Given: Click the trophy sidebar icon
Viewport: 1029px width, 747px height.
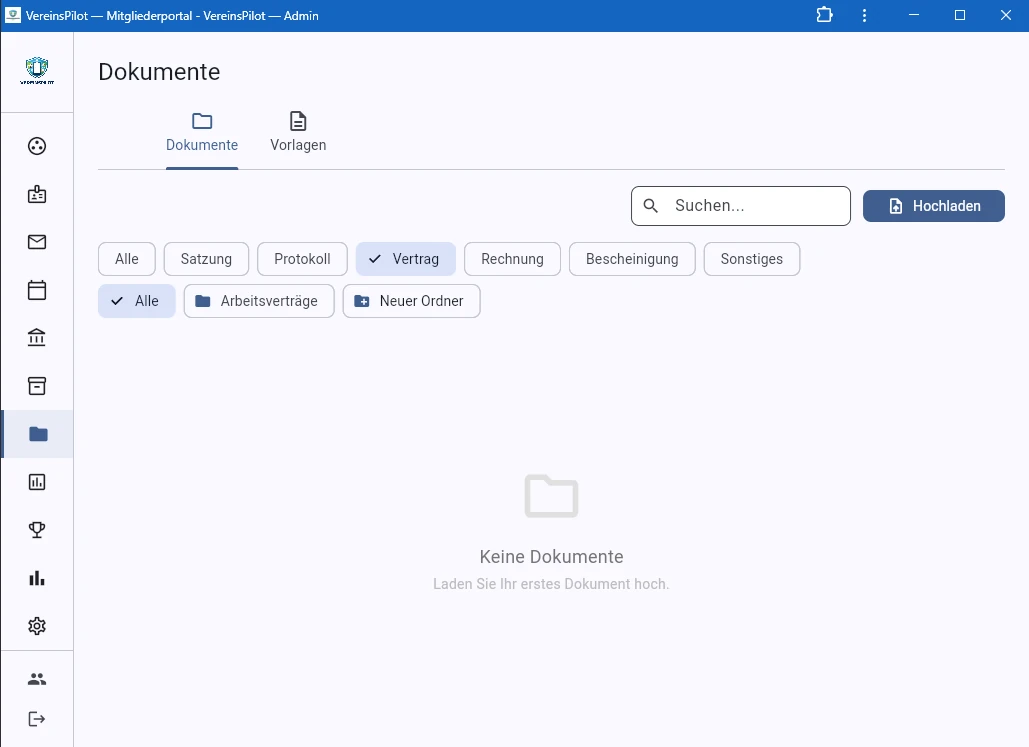Looking at the screenshot, I should [x=37, y=530].
